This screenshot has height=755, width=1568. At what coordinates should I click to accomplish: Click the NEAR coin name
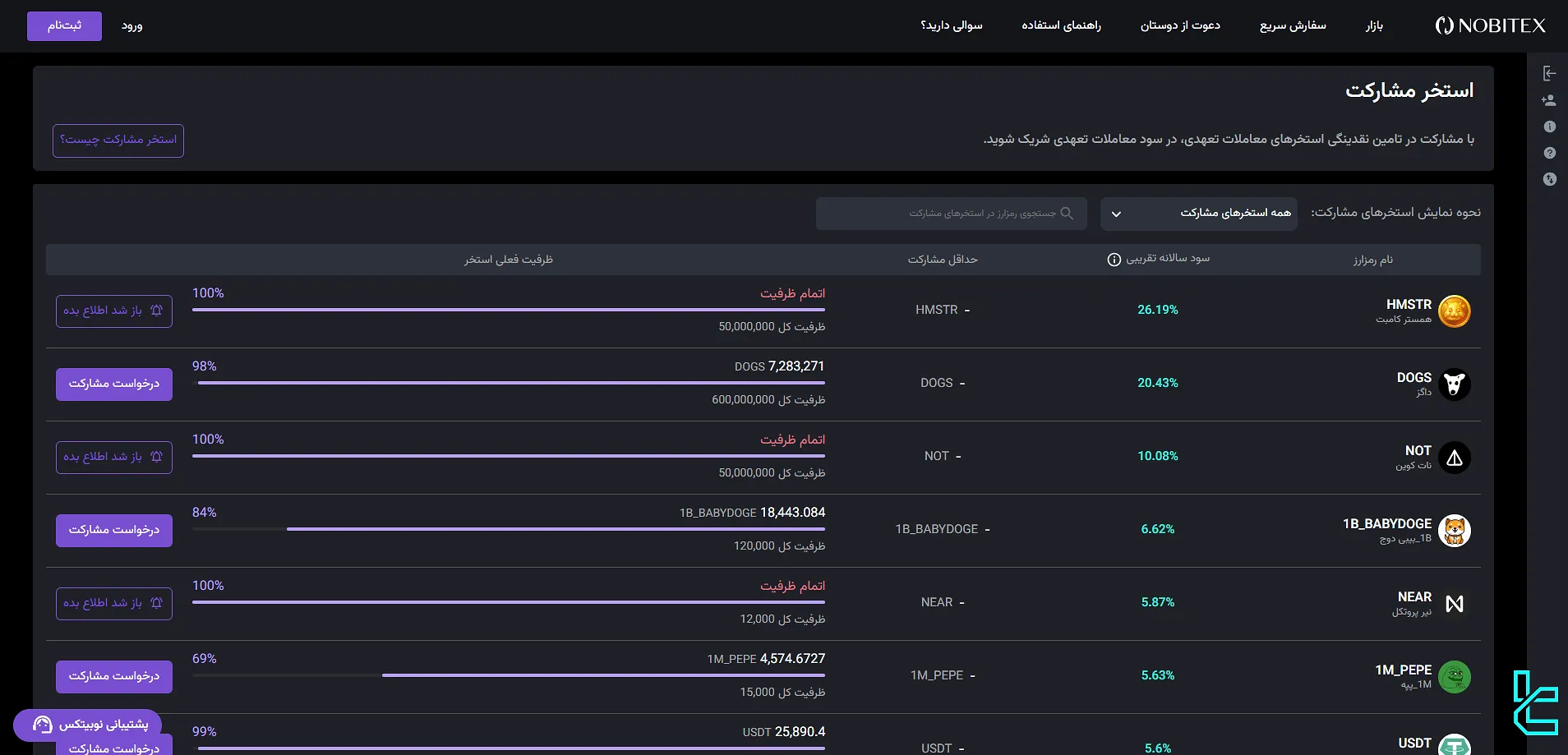[x=1414, y=597]
